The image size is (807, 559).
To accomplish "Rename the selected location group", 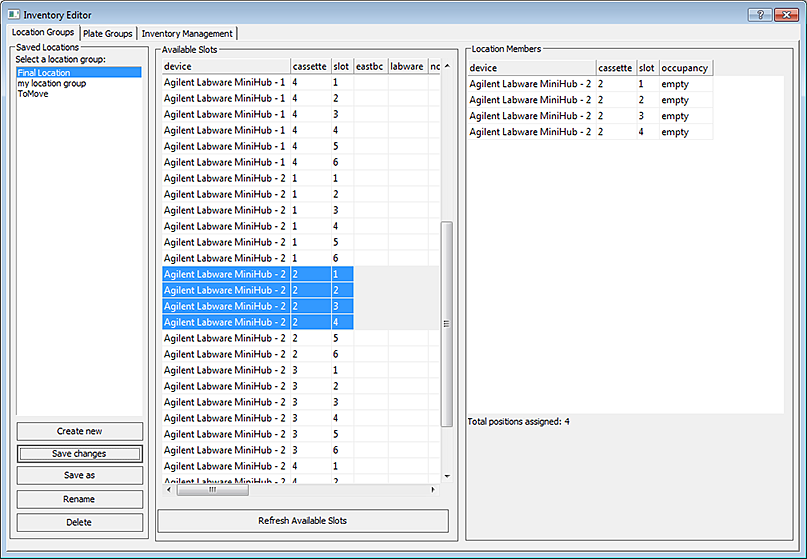I will [x=79, y=499].
